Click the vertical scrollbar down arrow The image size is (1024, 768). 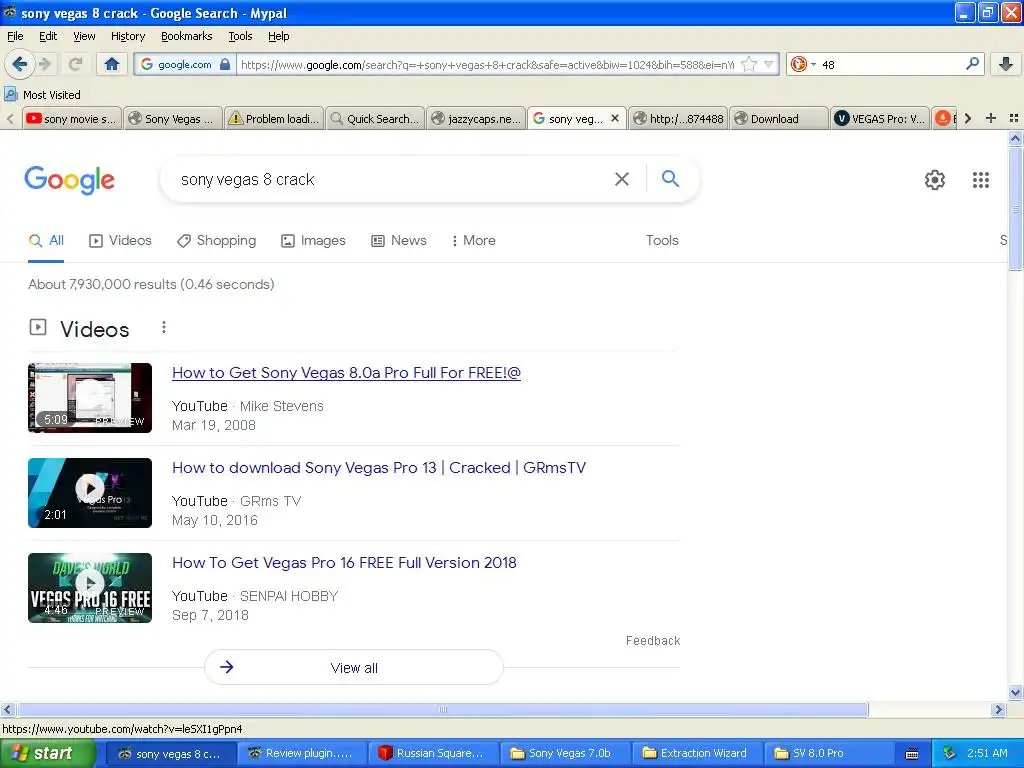(1016, 692)
